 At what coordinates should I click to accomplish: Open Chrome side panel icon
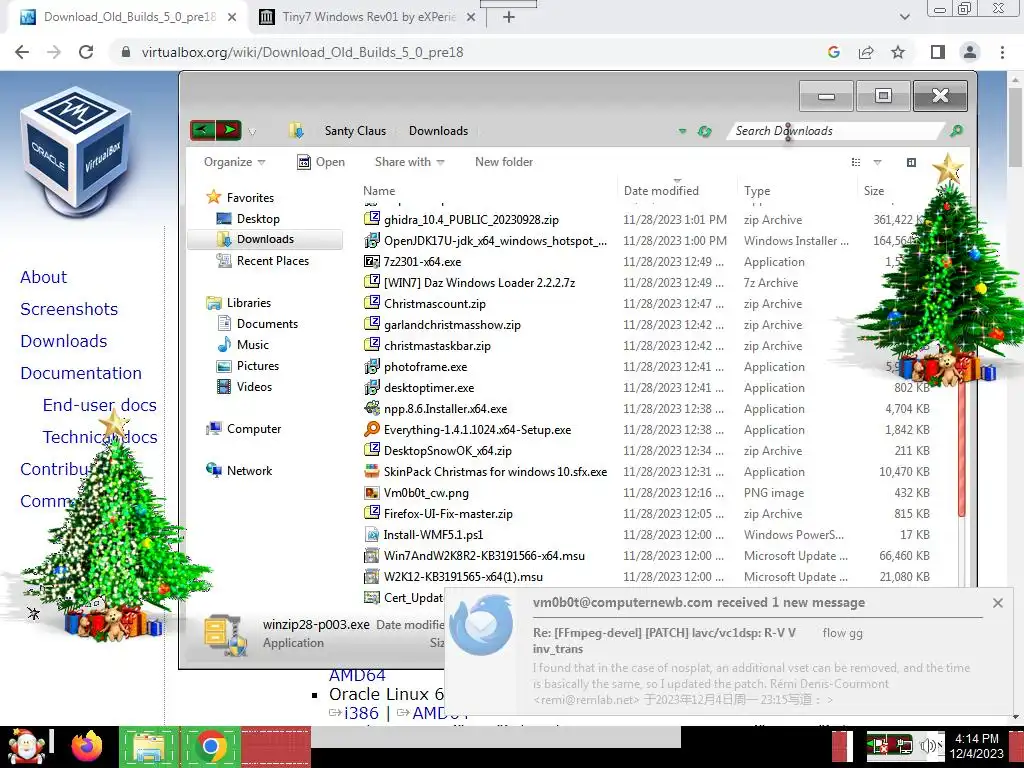pos(938,52)
